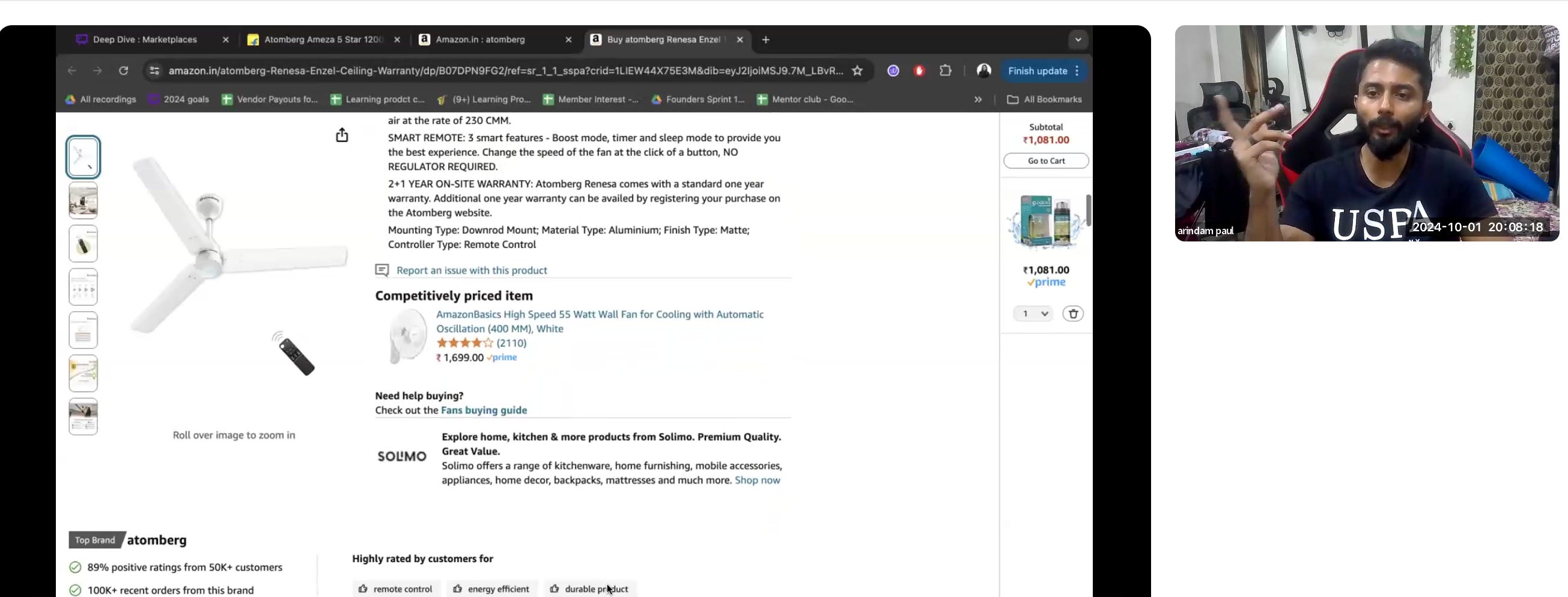1568x597 pixels.
Task: Open Mentor club bookmark
Action: [x=804, y=99]
